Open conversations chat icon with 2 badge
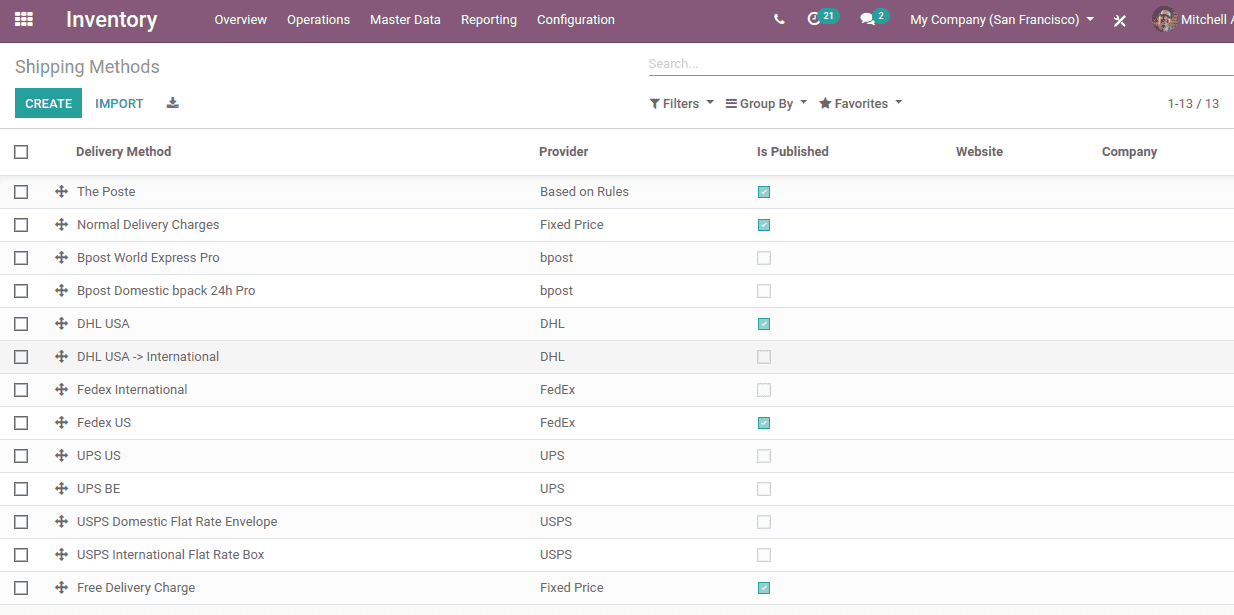This screenshot has height=615, width=1234. pos(874,18)
